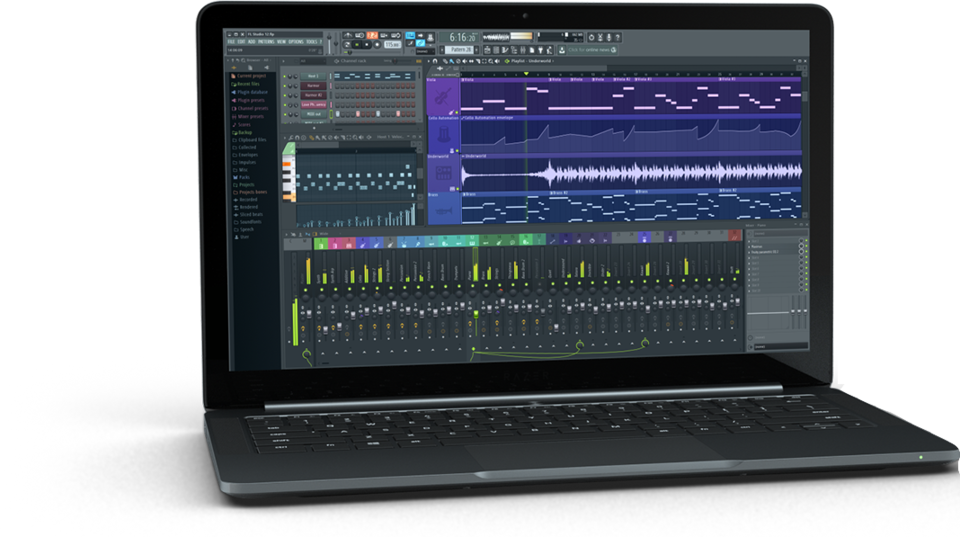
Task: Open the EDIT menu
Action: click(241, 42)
